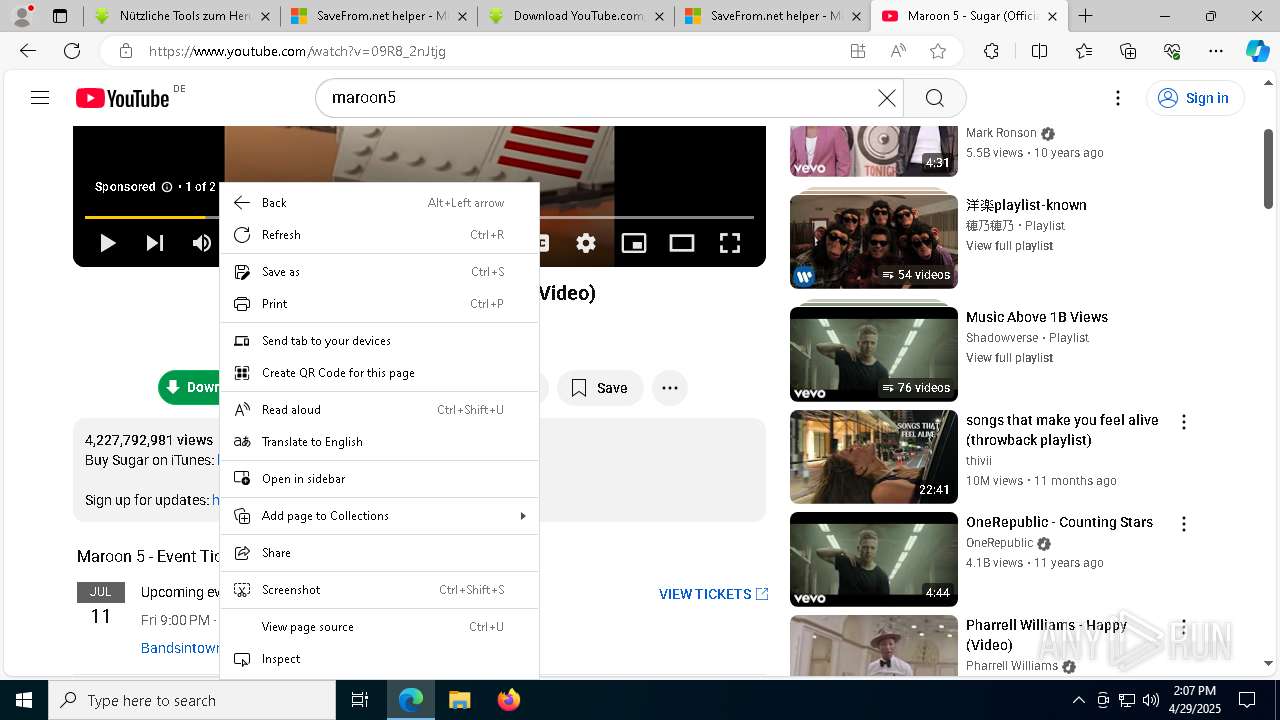
Task: Add this page to favorites star
Action: point(938,51)
